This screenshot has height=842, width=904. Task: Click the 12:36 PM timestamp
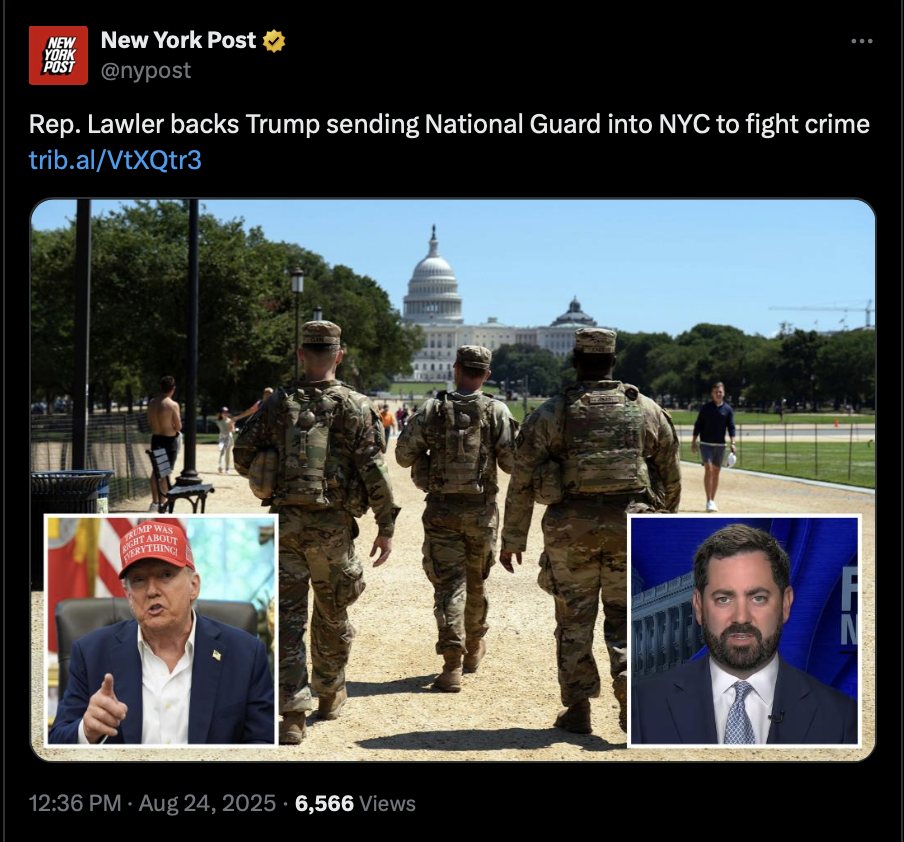[x=75, y=803]
